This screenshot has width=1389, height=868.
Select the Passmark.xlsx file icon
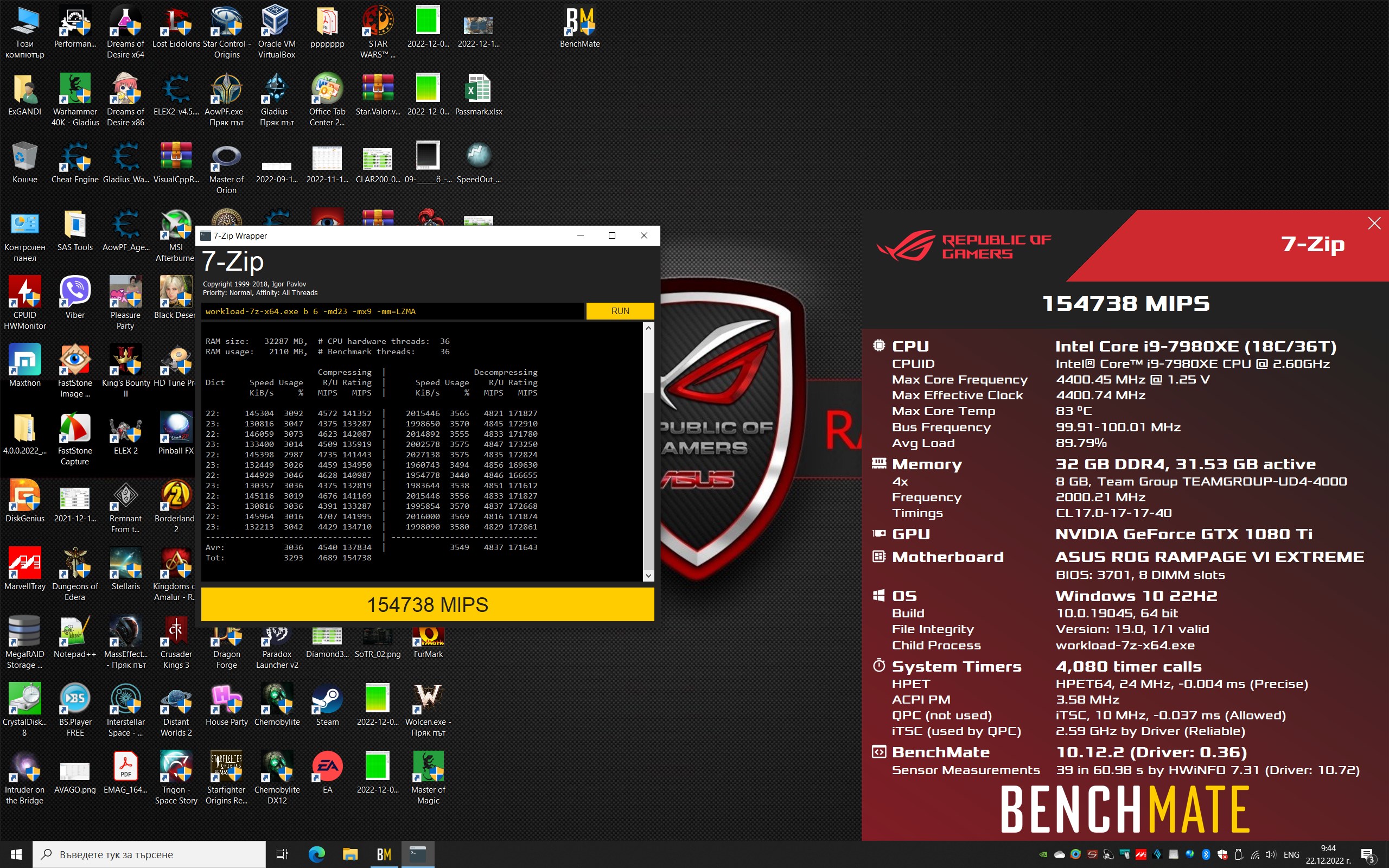(478, 95)
